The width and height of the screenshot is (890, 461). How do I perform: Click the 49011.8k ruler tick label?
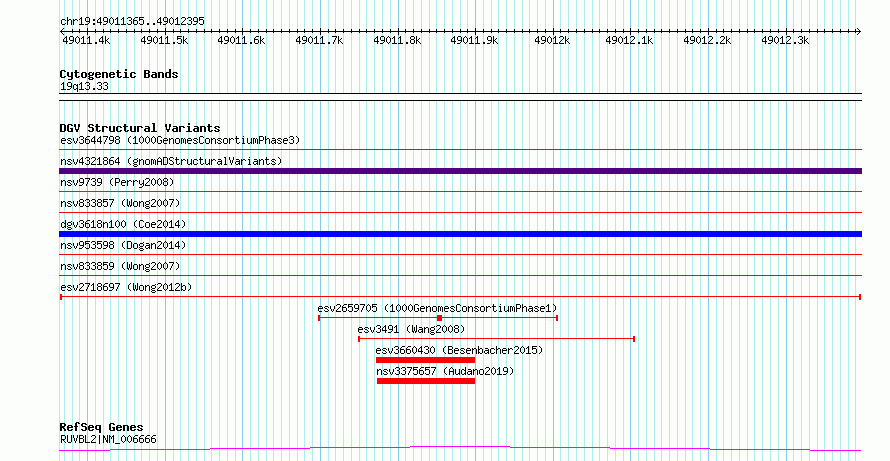397,40
